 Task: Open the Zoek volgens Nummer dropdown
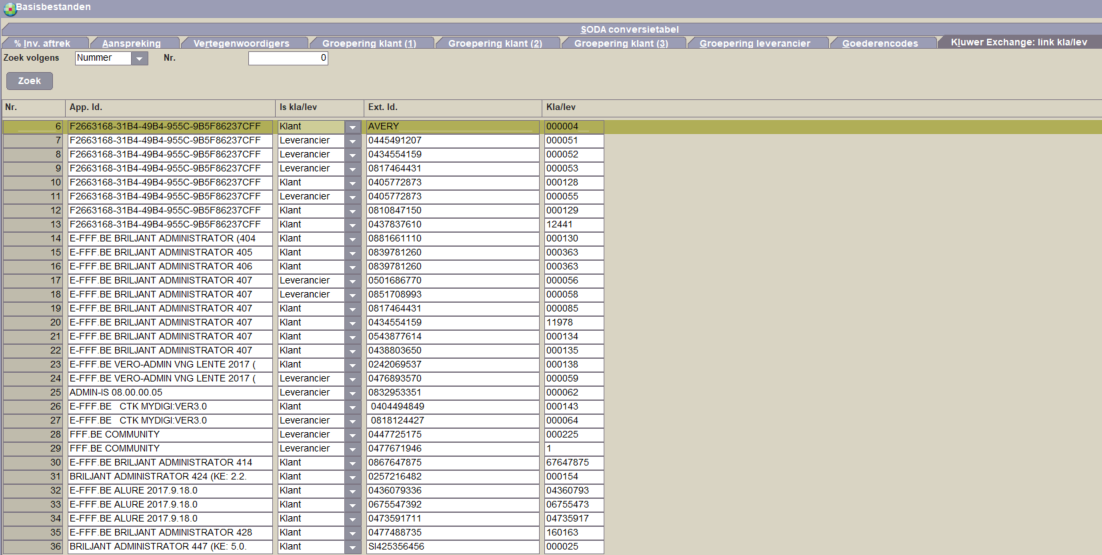point(139,59)
